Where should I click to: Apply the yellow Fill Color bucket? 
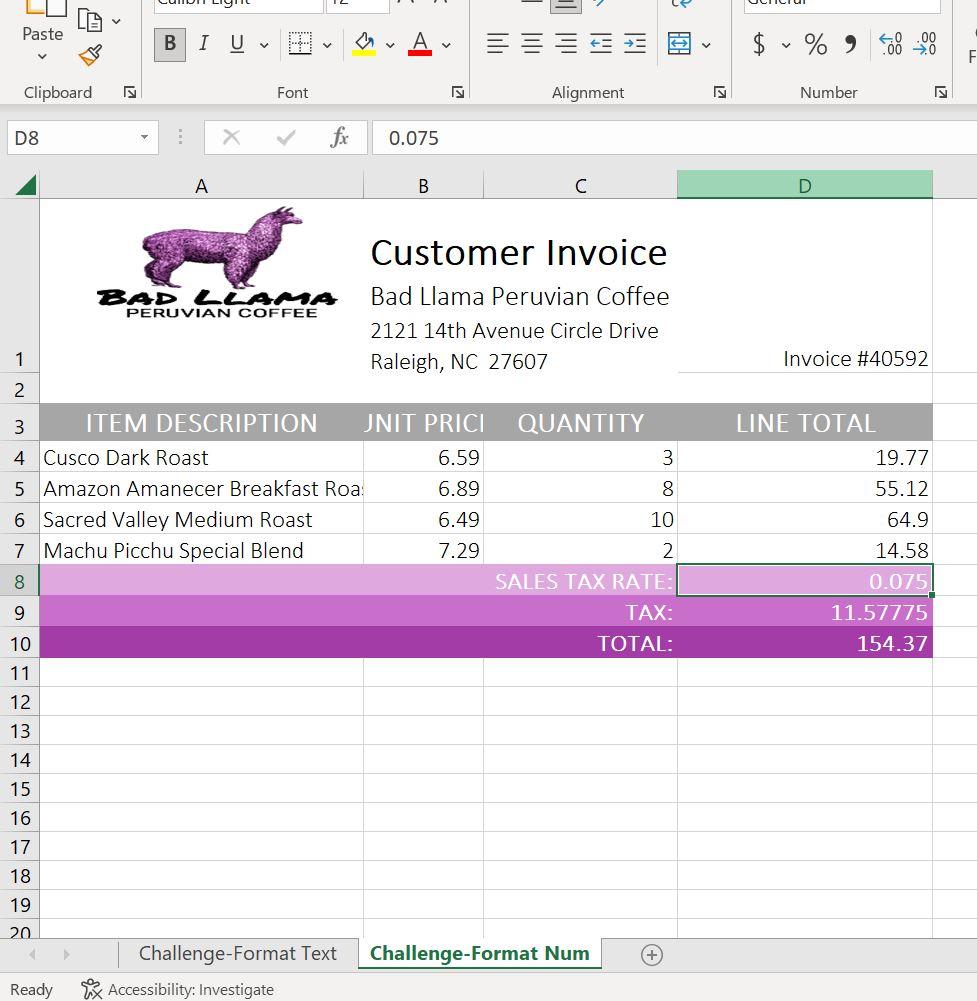[x=364, y=44]
